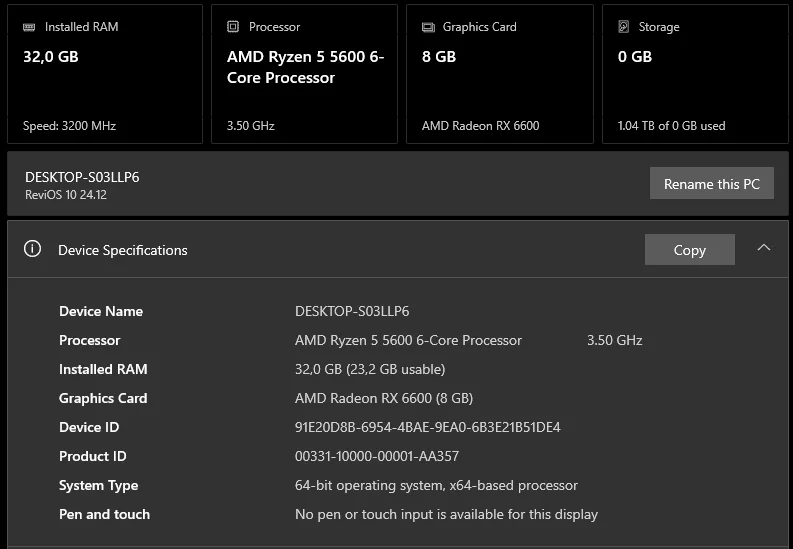This screenshot has width=793, height=549.
Task: Collapse the Device Specifications section chevron
Action: pyautogui.click(x=764, y=248)
